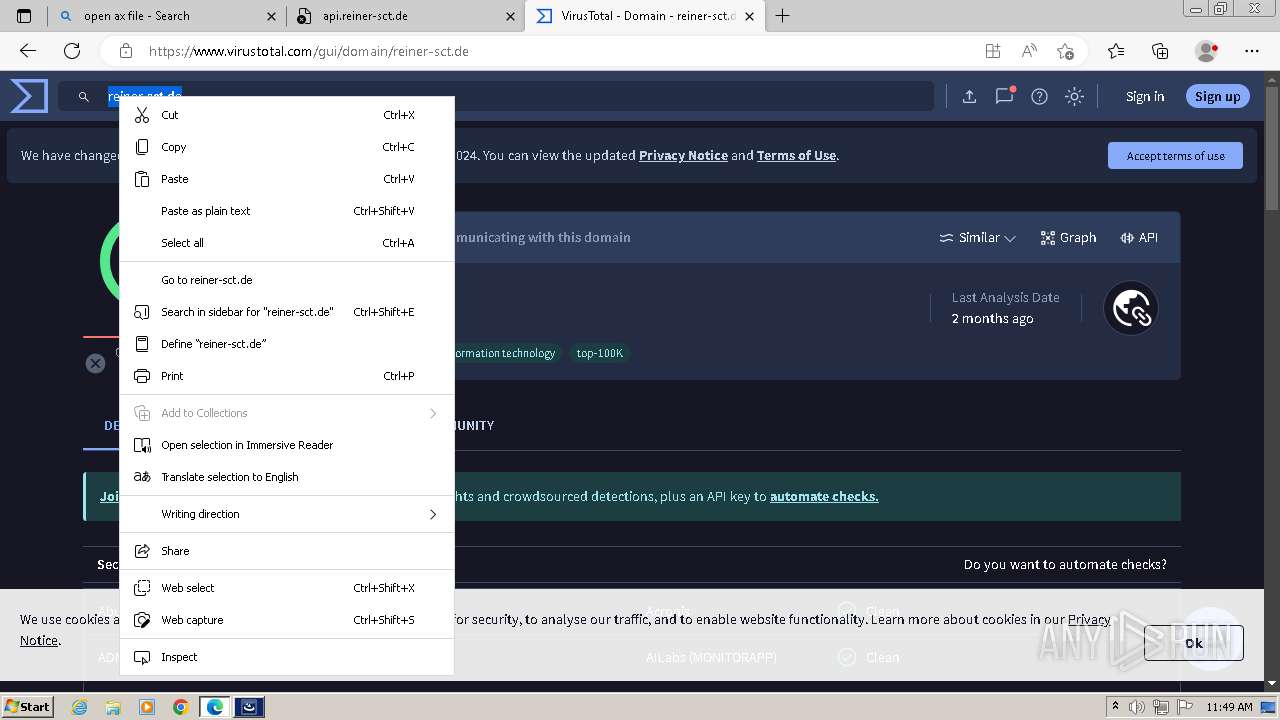
Task: Click the VirusTotal logo icon
Action: pyautogui.click(x=29, y=96)
